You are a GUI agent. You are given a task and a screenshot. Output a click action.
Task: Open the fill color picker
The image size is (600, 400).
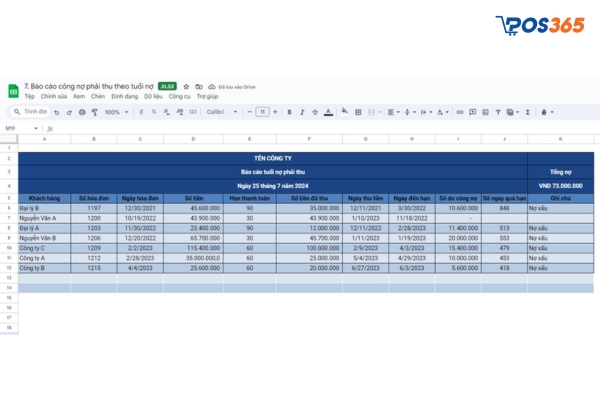344,111
